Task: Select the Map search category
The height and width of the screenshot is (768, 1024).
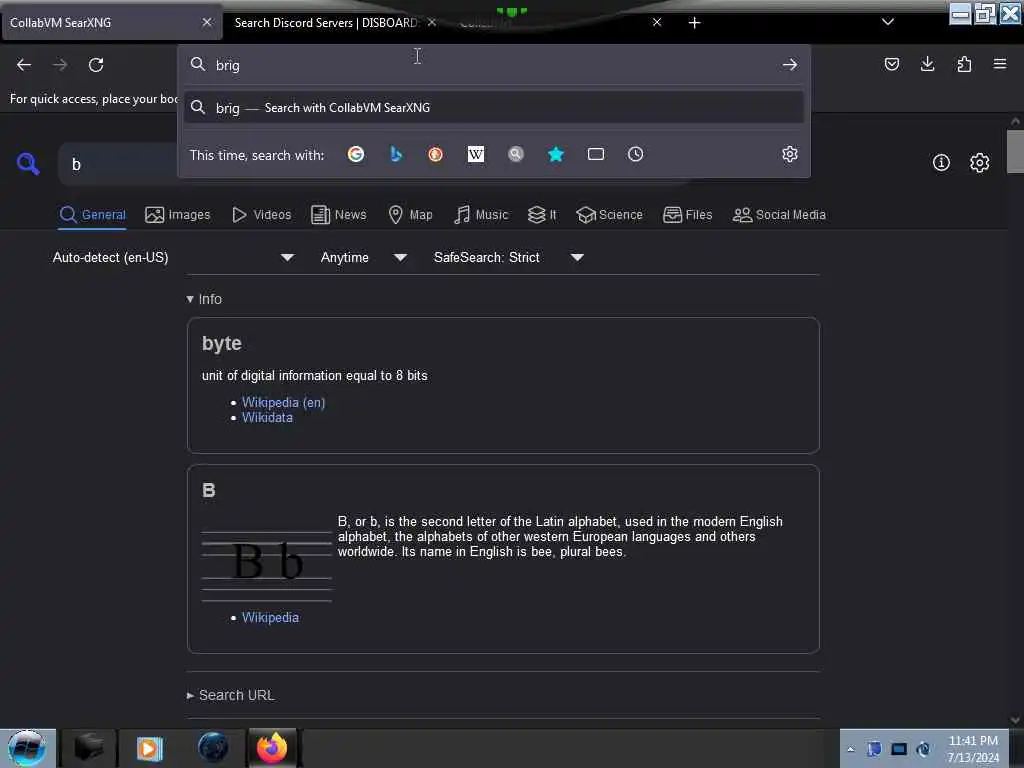Action: point(410,215)
